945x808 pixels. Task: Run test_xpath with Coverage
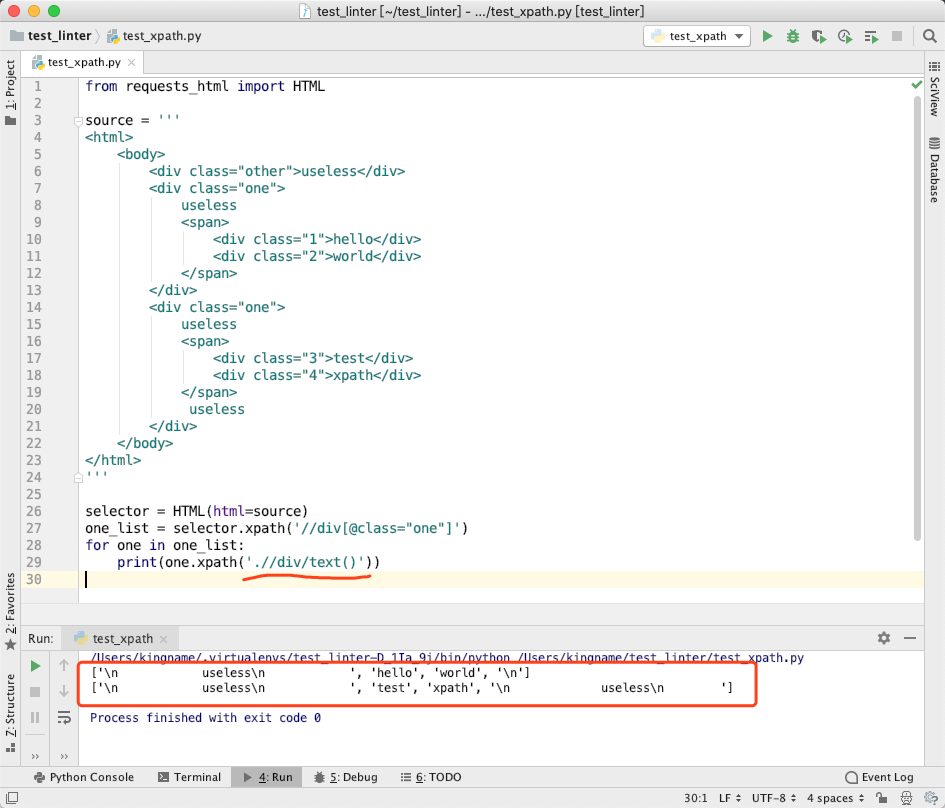pyautogui.click(x=818, y=35)
